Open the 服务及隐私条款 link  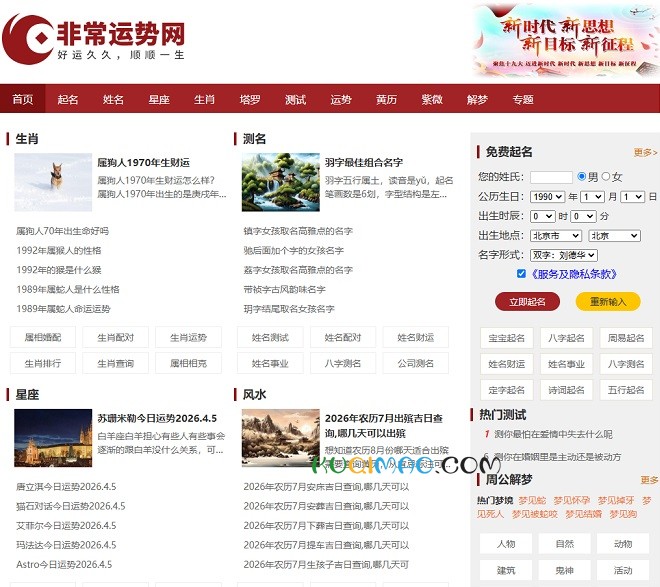pos(573,274)
